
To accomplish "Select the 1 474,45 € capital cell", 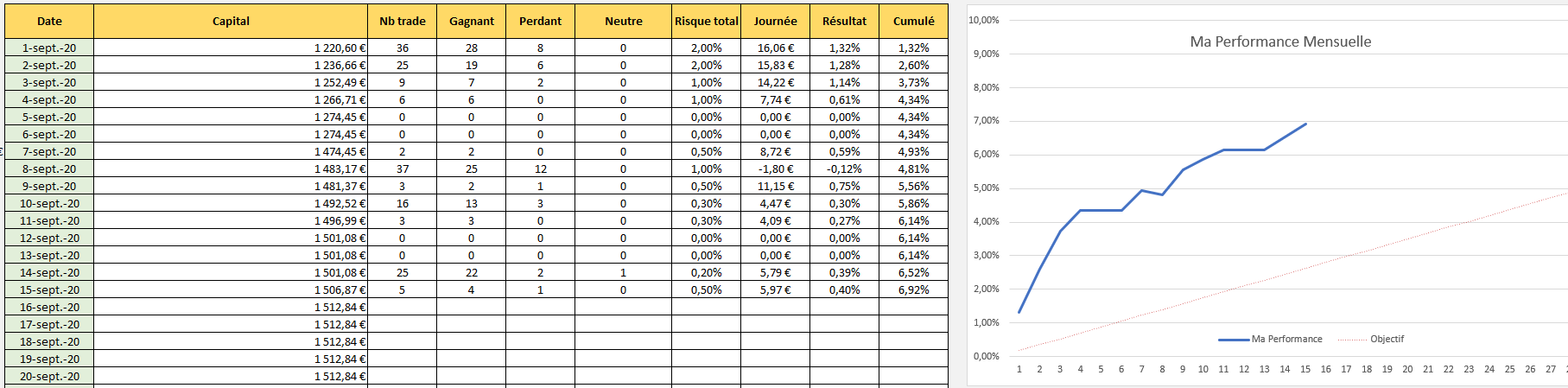I will [340, 152].
